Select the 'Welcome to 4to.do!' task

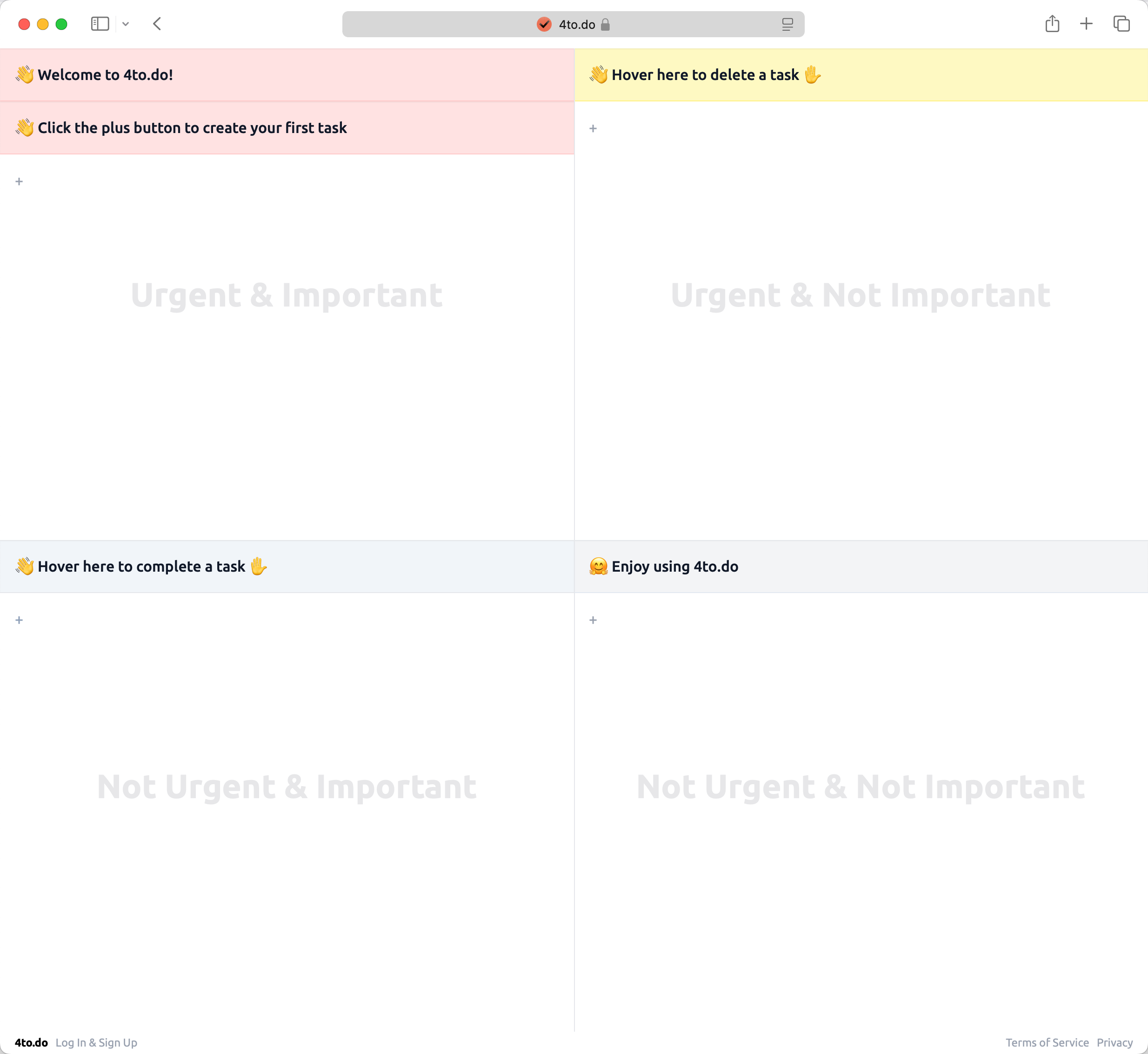coord(106,75)
